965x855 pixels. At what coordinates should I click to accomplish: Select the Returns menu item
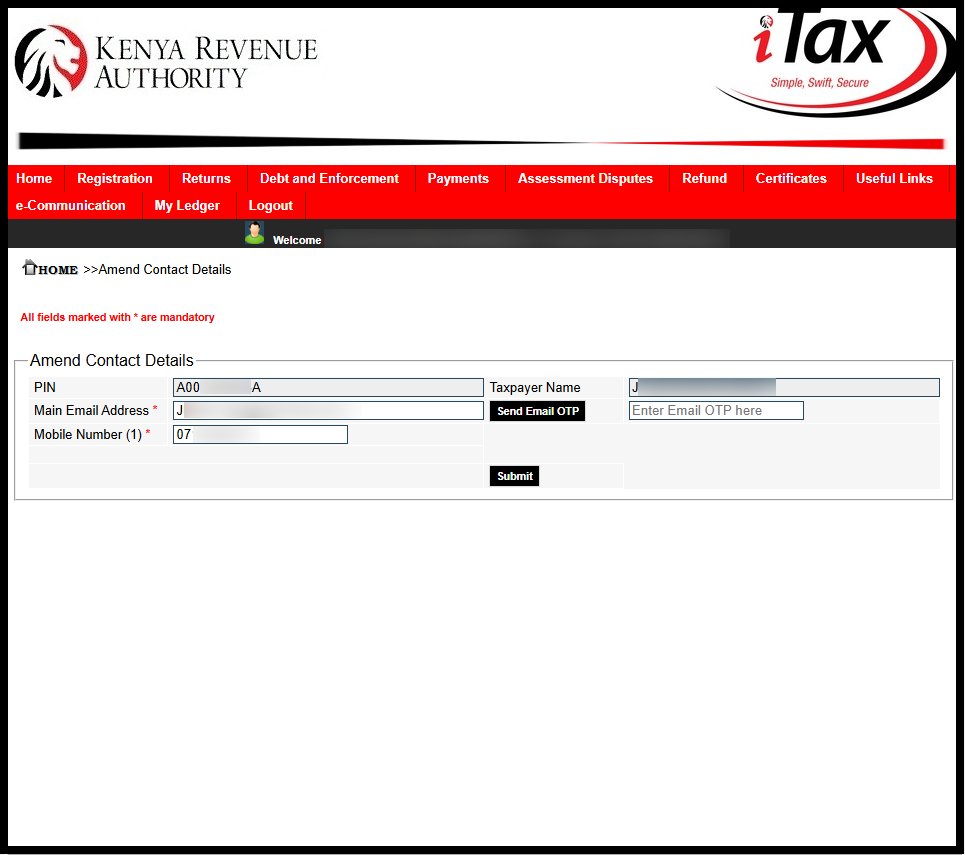[206, 178]
